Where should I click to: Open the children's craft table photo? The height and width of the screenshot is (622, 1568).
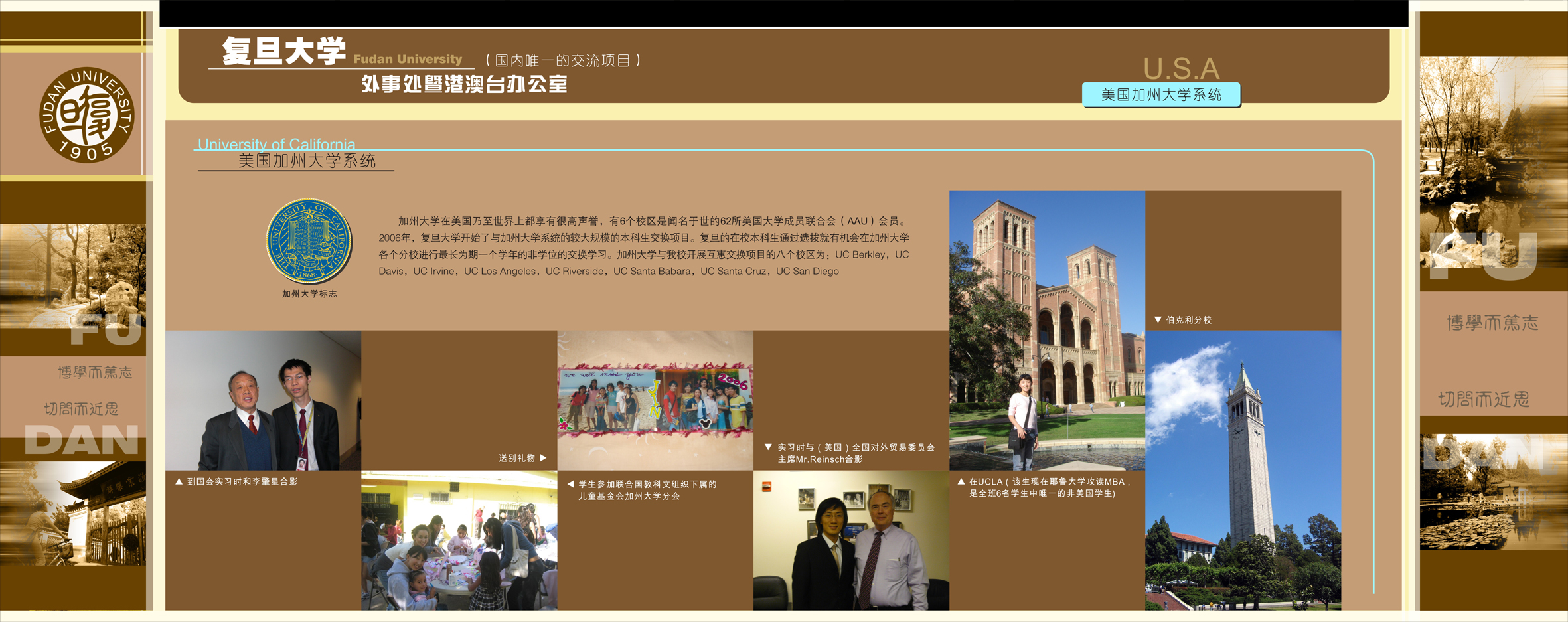coord(459,540)
